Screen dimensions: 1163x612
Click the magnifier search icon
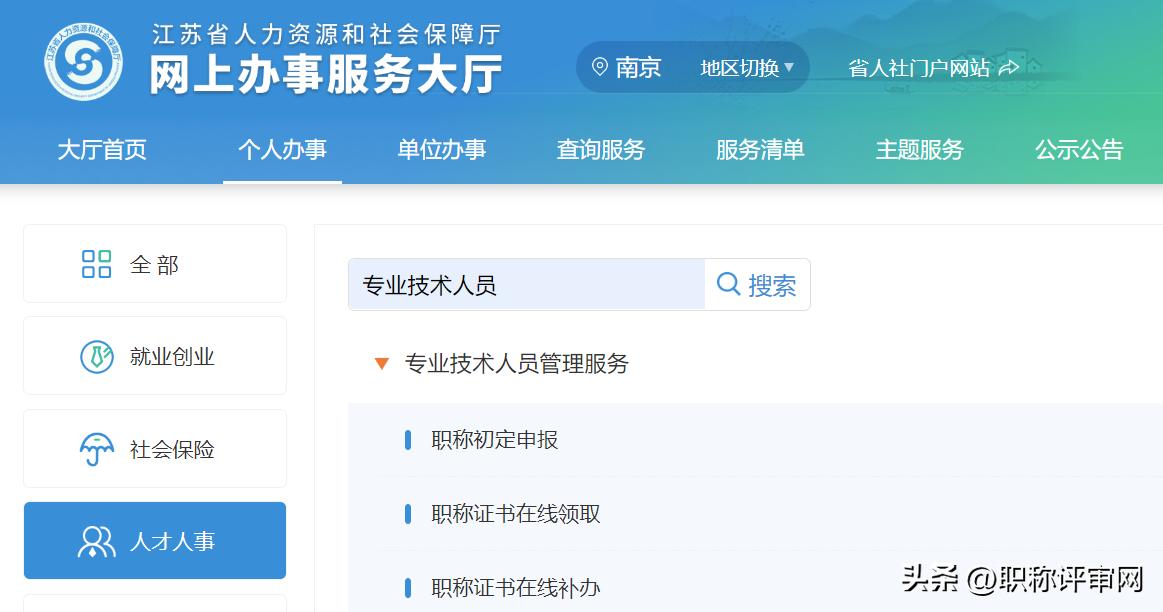tap(727, 285)
